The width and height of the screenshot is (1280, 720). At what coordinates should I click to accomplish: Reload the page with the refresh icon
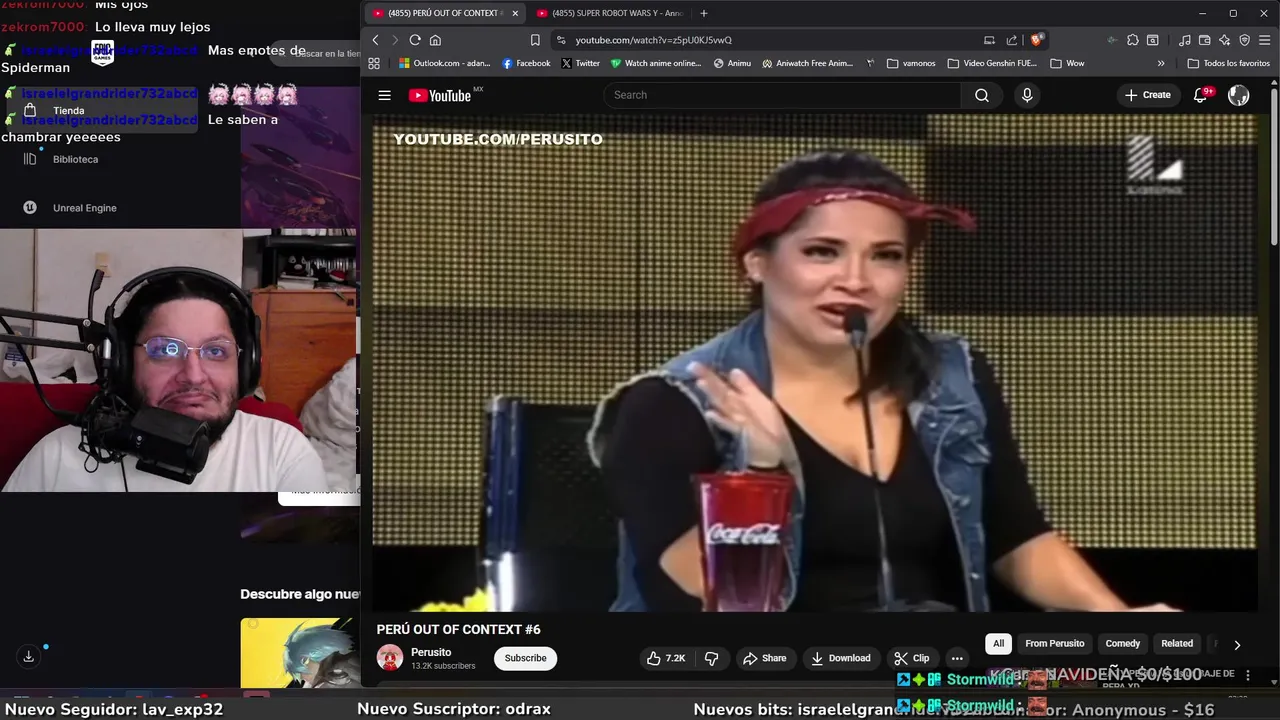click(x=415, y=40)
